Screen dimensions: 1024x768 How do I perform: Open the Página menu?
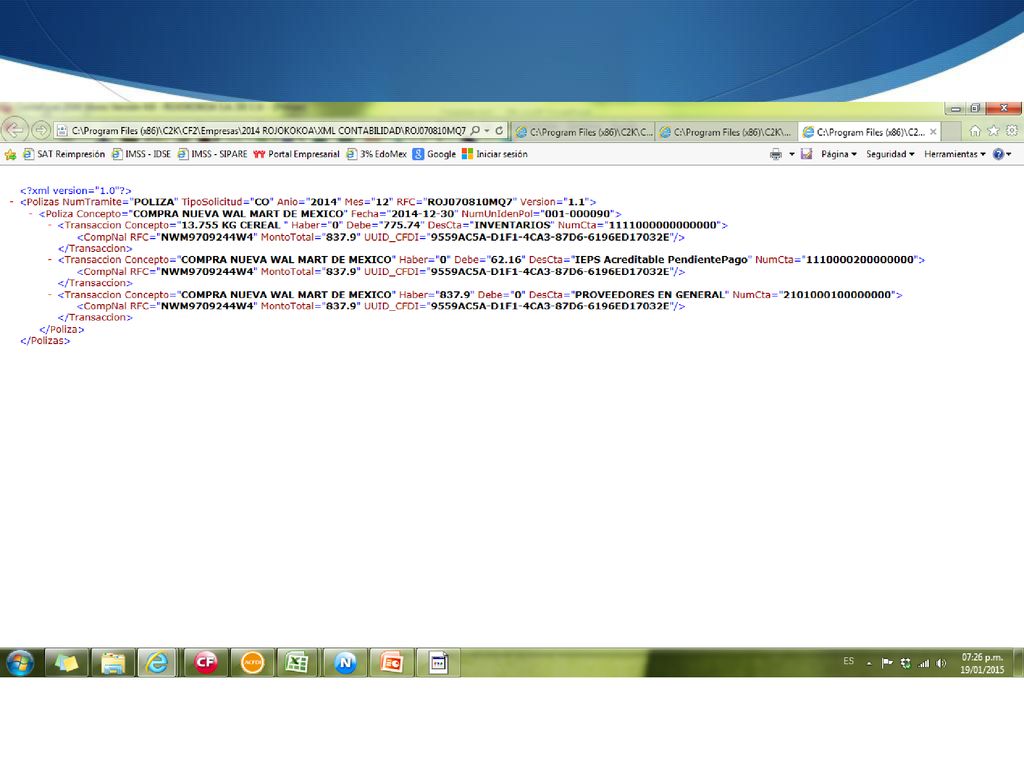(839, 154)
